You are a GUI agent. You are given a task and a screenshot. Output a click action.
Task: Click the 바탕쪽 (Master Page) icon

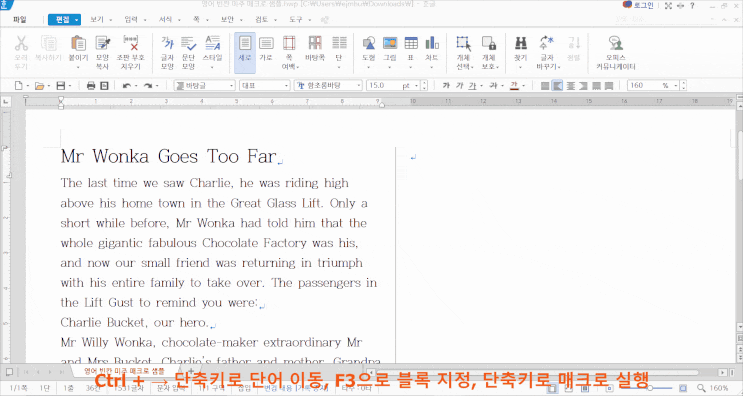(315, 44)
